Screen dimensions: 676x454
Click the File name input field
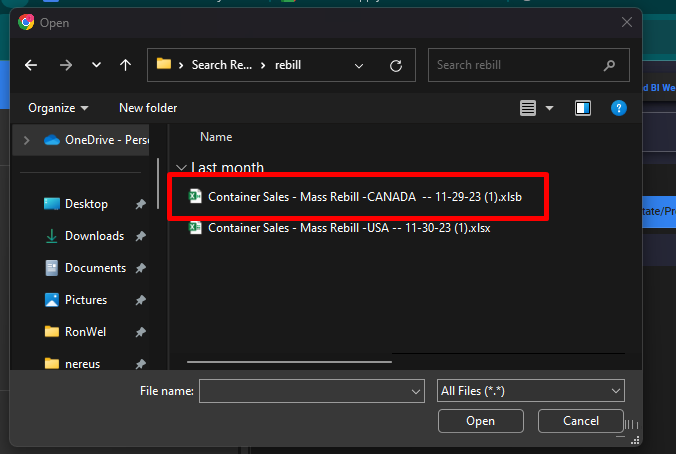310,390
